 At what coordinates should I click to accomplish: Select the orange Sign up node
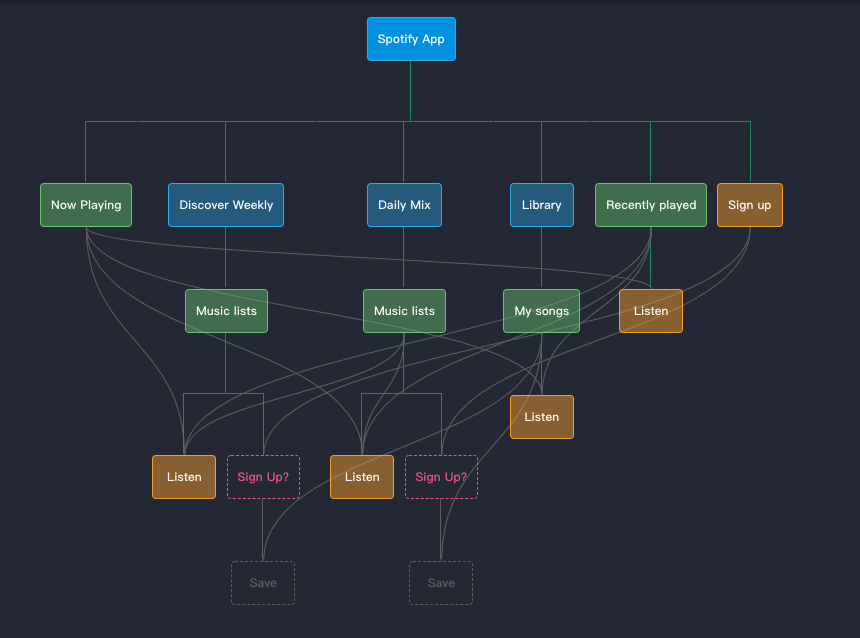tap(749, 204)
